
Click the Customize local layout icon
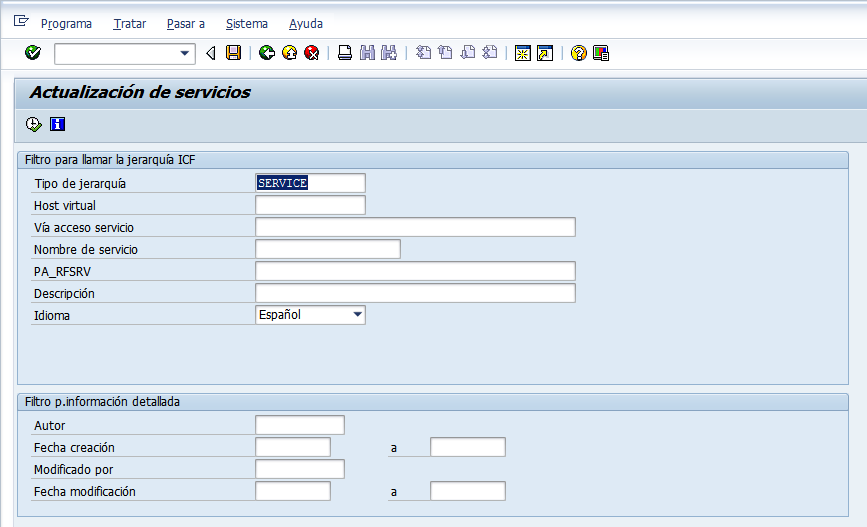pos(601,53)
